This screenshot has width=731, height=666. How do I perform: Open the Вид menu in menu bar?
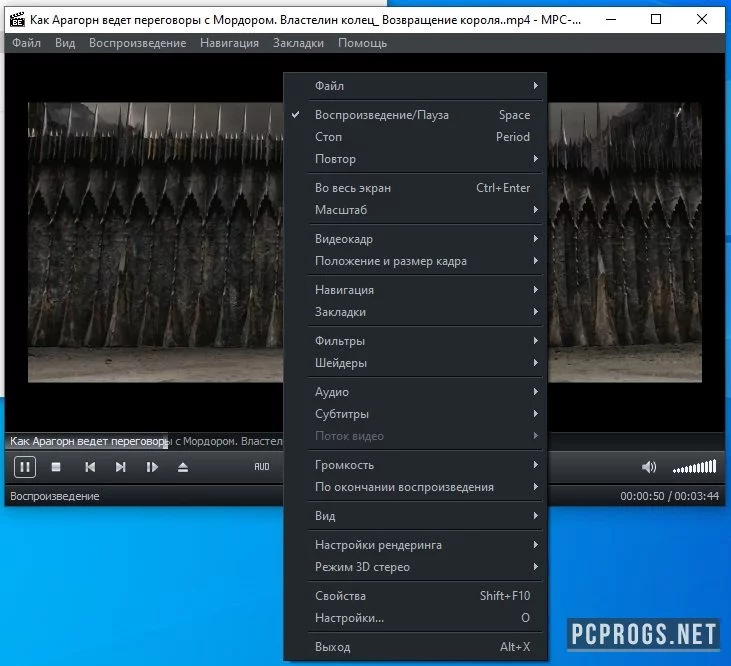click(x=65, y=43)
